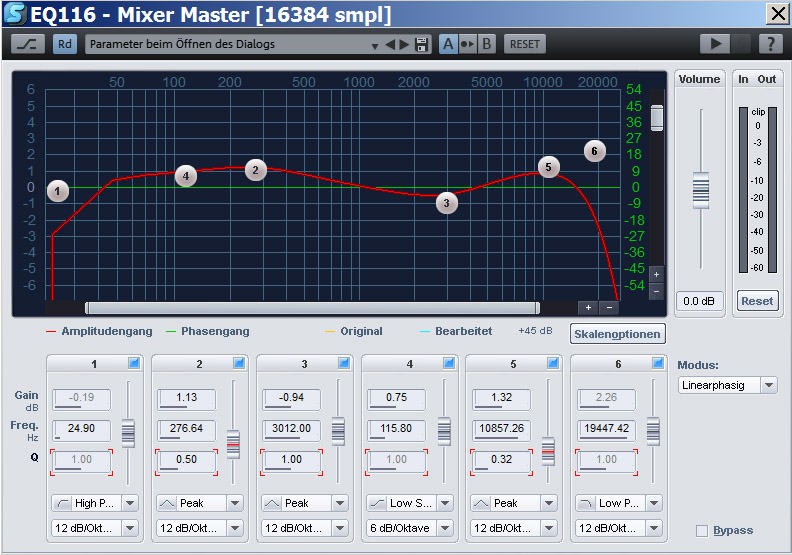
Task: Click the routing curve icon button at top left
Action: [x=28, y=44]
